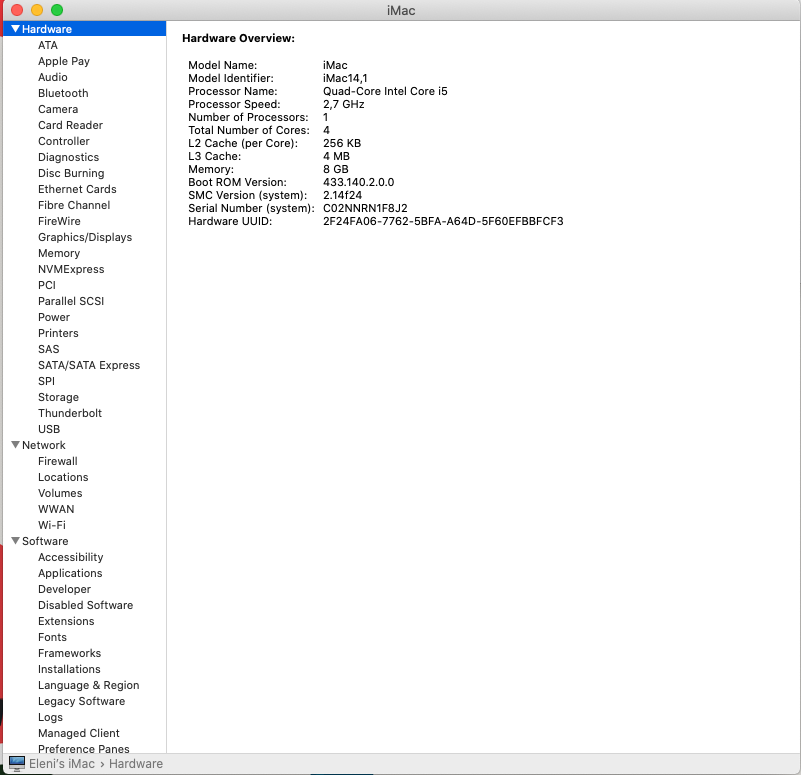This screenshot has height=775, width=801.
Task: Open Firewall settings info
Action: click(58, 461)
